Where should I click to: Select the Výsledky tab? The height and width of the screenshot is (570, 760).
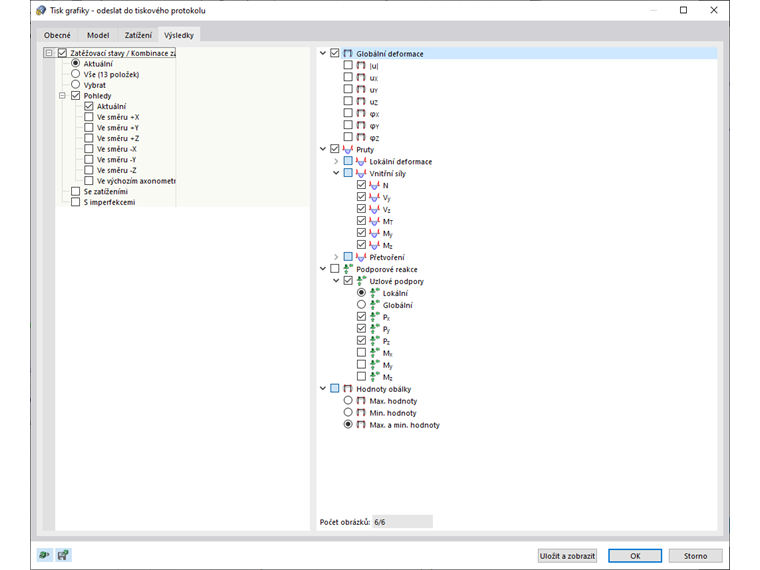179,35
